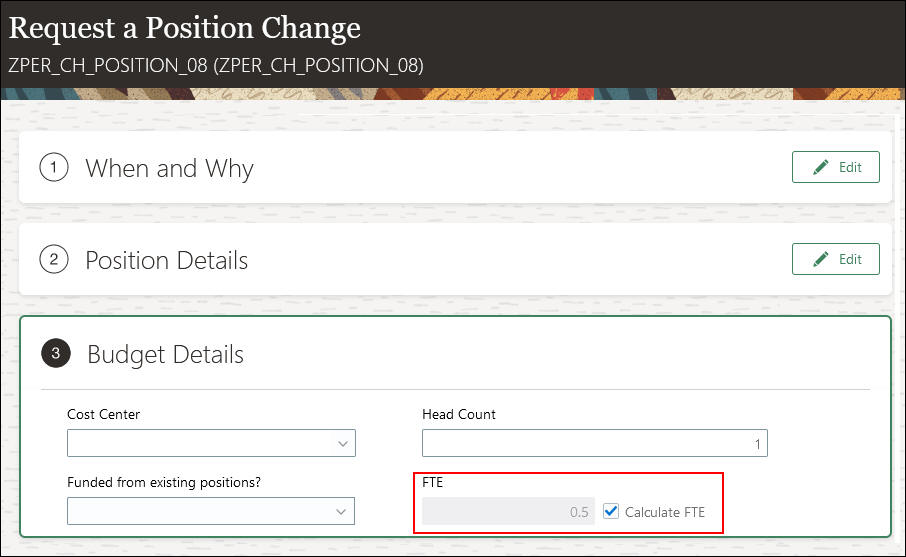Click the Request a Position Change title
Screen dimensions: 906x557
[185, 28]
